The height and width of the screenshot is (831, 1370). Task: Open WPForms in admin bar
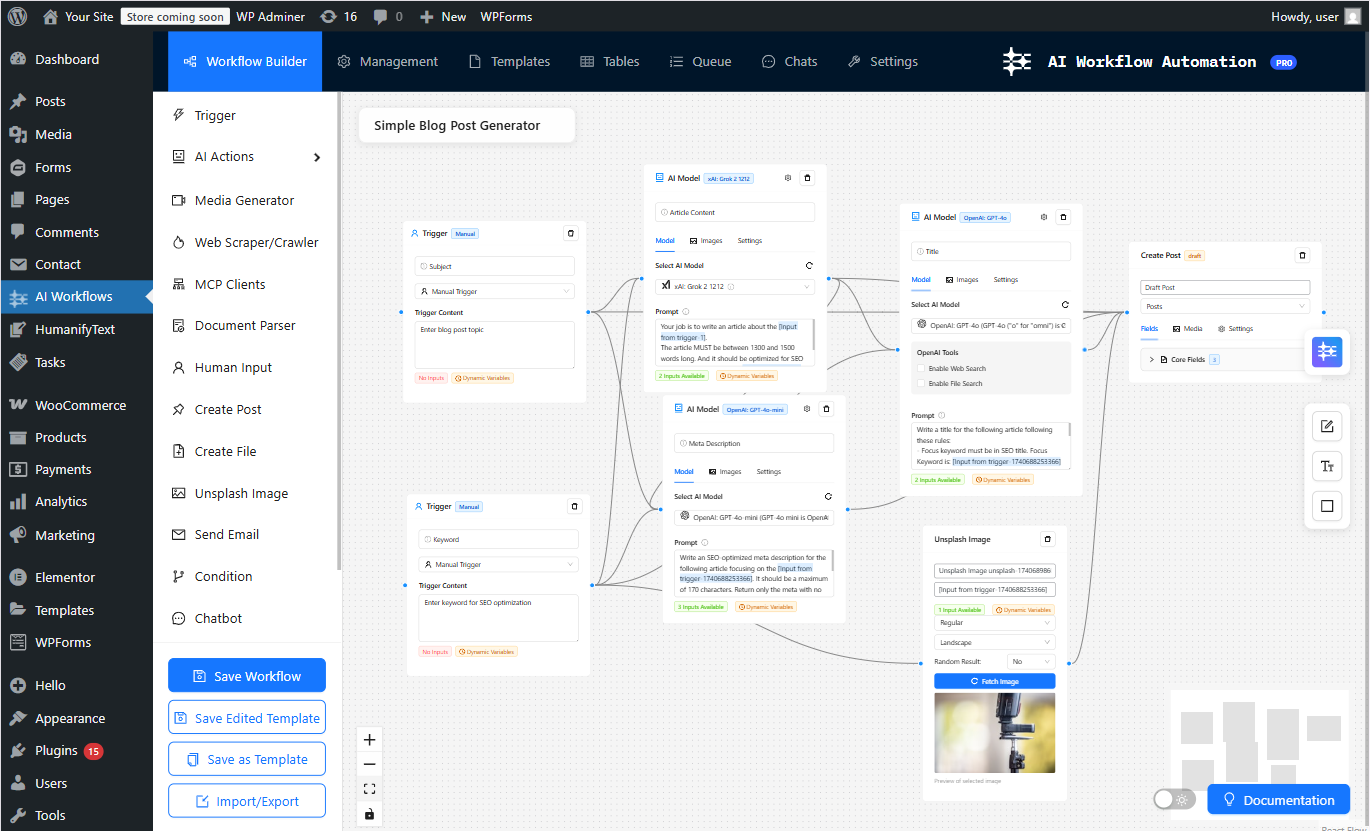point(506,16)
